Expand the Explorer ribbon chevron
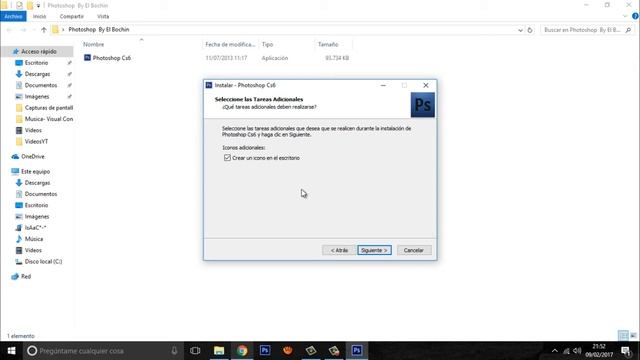 coord(625,16)
